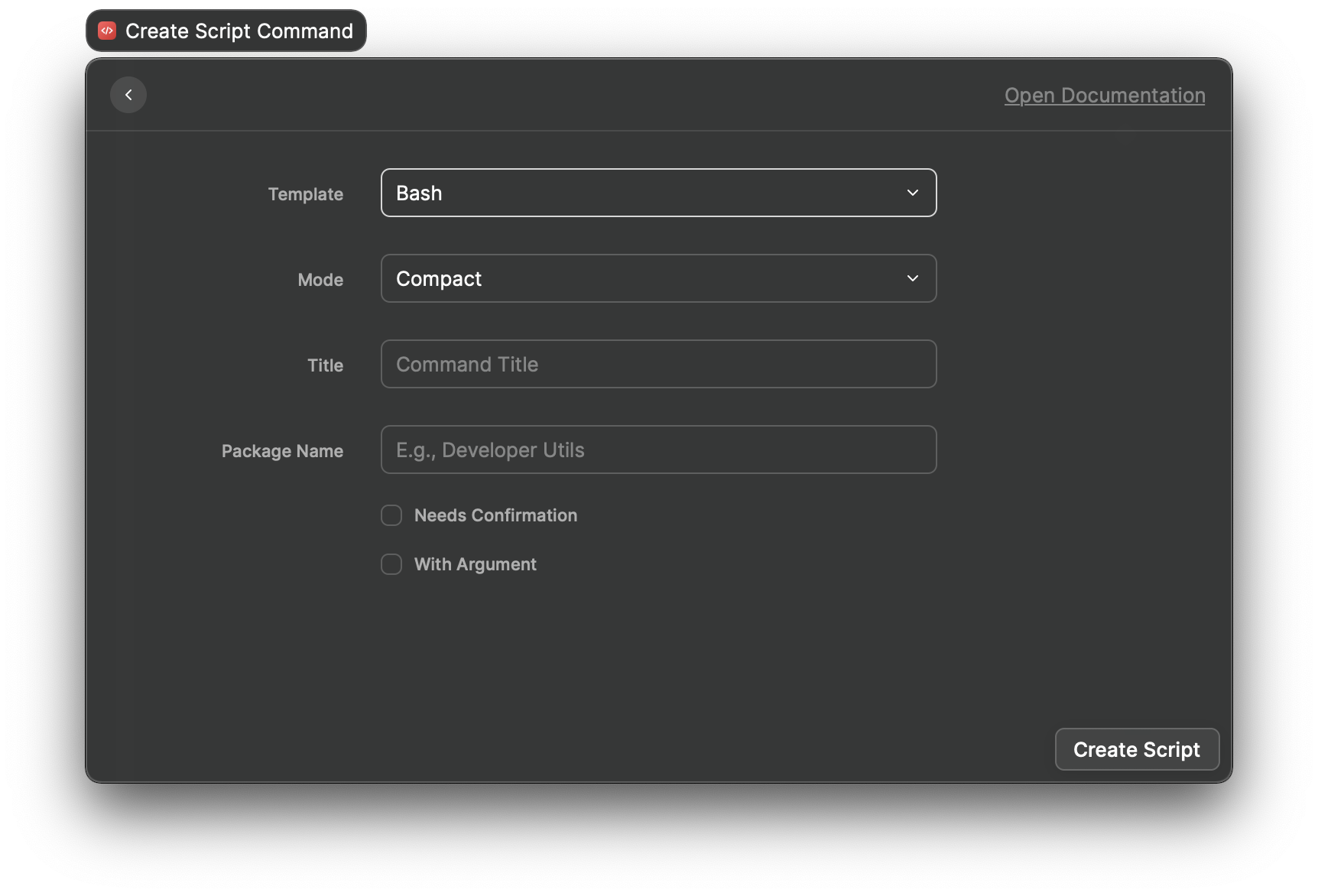Click the back chevron button
The height and width of the screenshot is (896, 1318).
[x=128, y=95]
